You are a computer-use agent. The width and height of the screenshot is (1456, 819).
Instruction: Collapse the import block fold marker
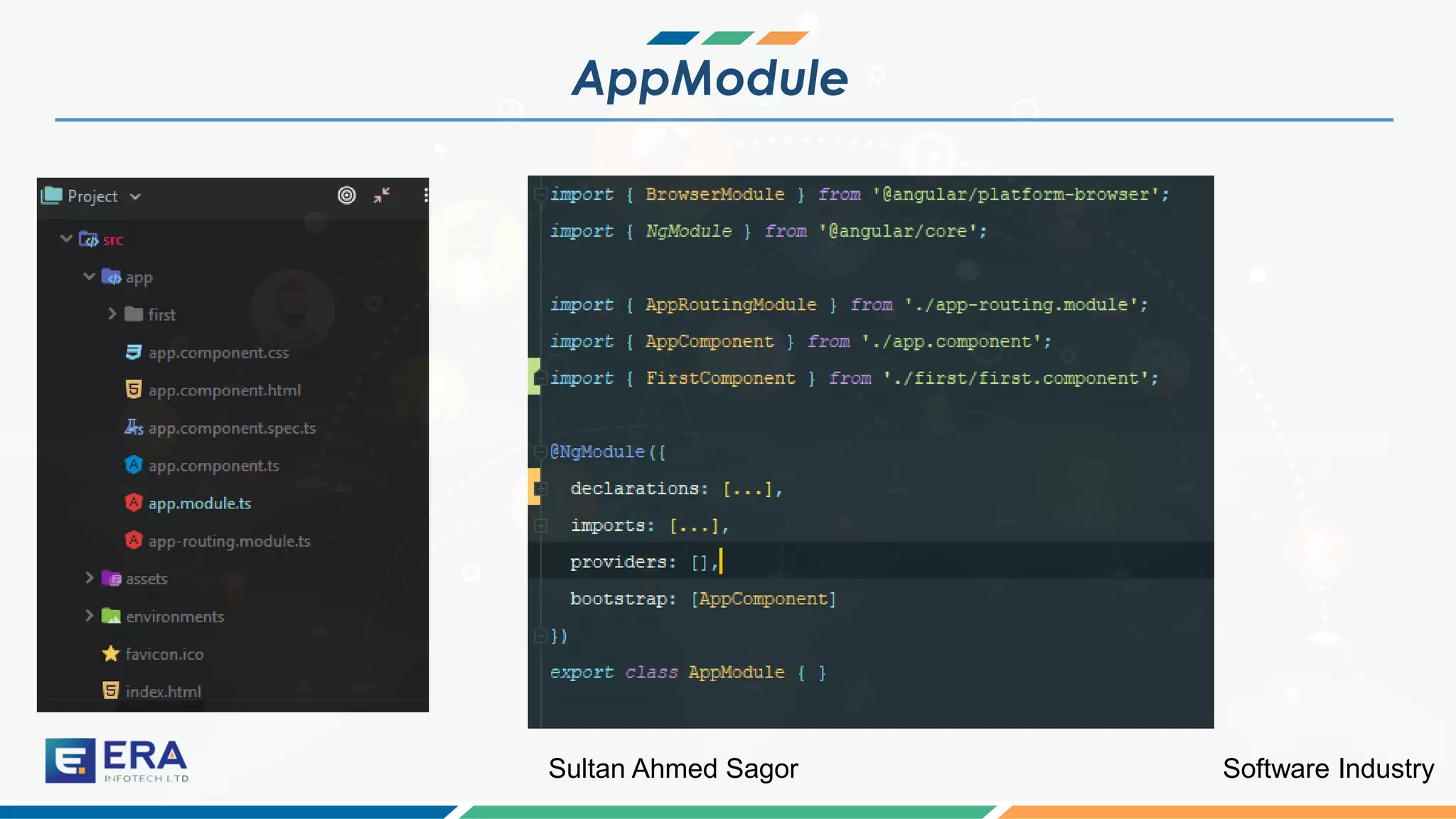pos(540,194)
